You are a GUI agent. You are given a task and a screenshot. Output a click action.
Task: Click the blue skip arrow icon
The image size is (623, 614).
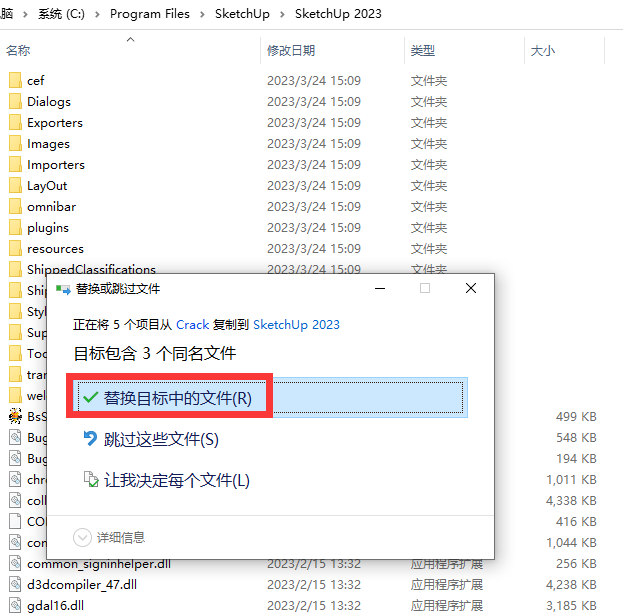coord(91,439)
